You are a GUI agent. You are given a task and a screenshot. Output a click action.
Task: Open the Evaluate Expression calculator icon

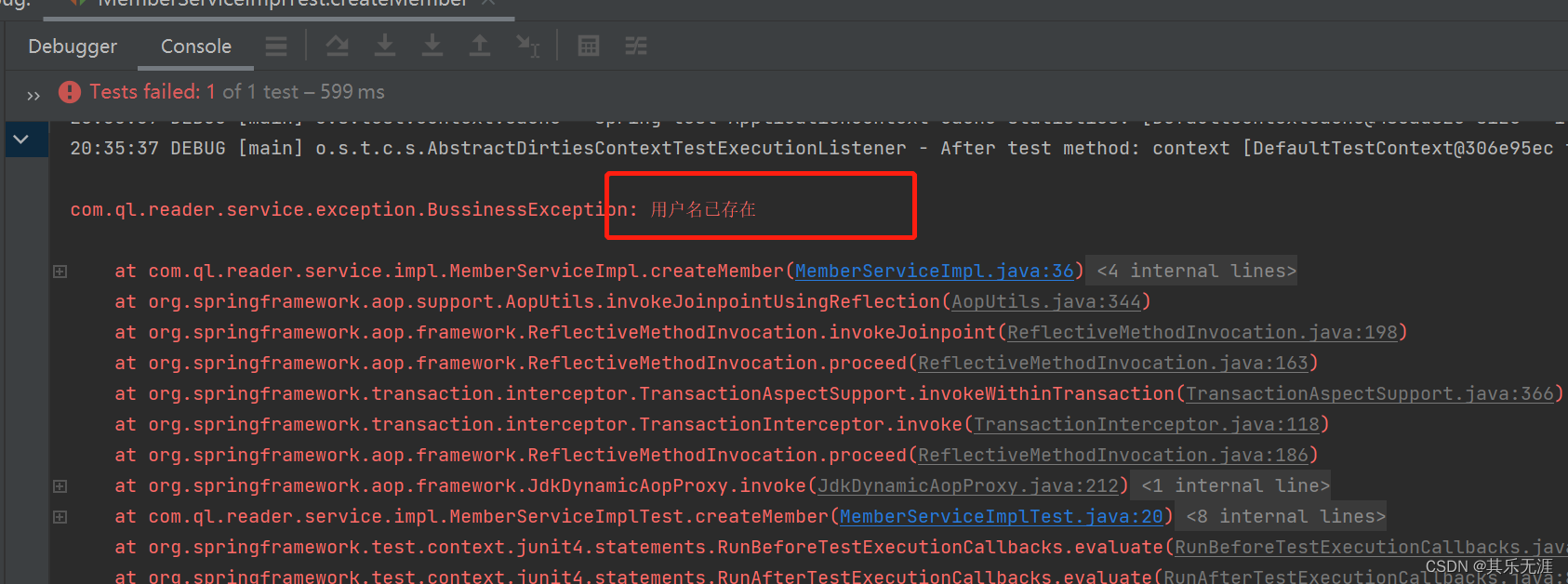589,46
